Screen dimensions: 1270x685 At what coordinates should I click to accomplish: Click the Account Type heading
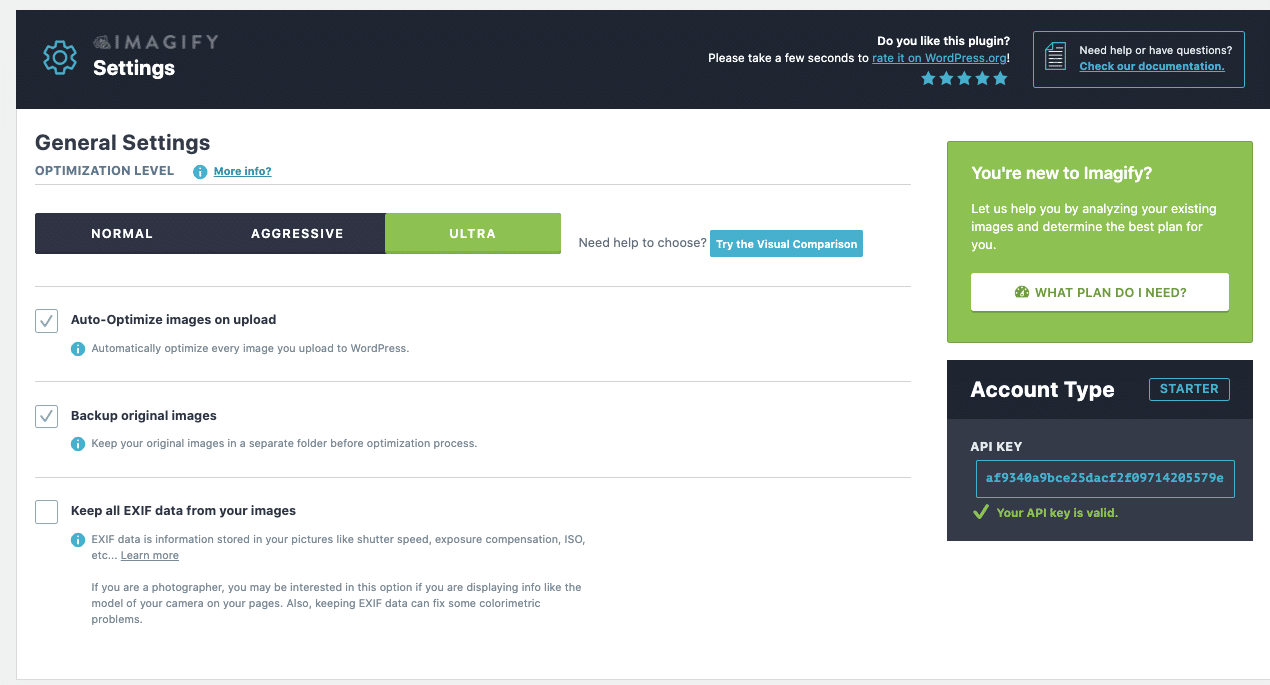click(1042, 390)
